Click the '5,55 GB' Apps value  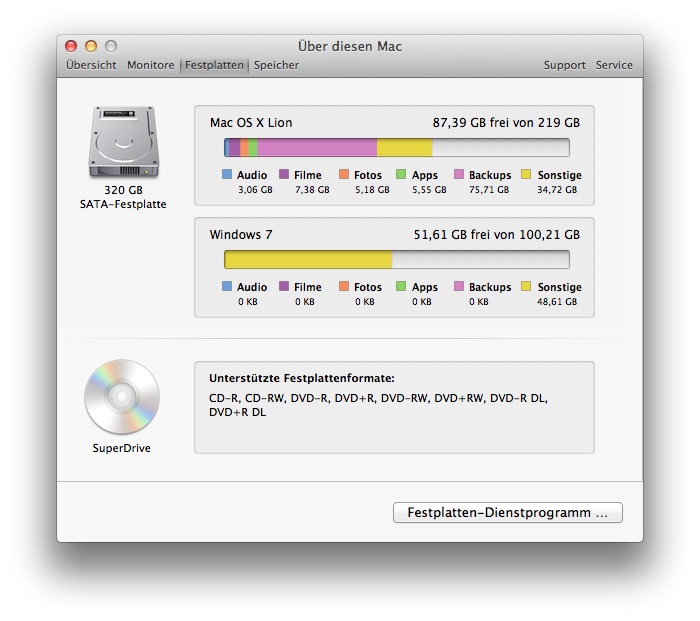coord(429,190)
